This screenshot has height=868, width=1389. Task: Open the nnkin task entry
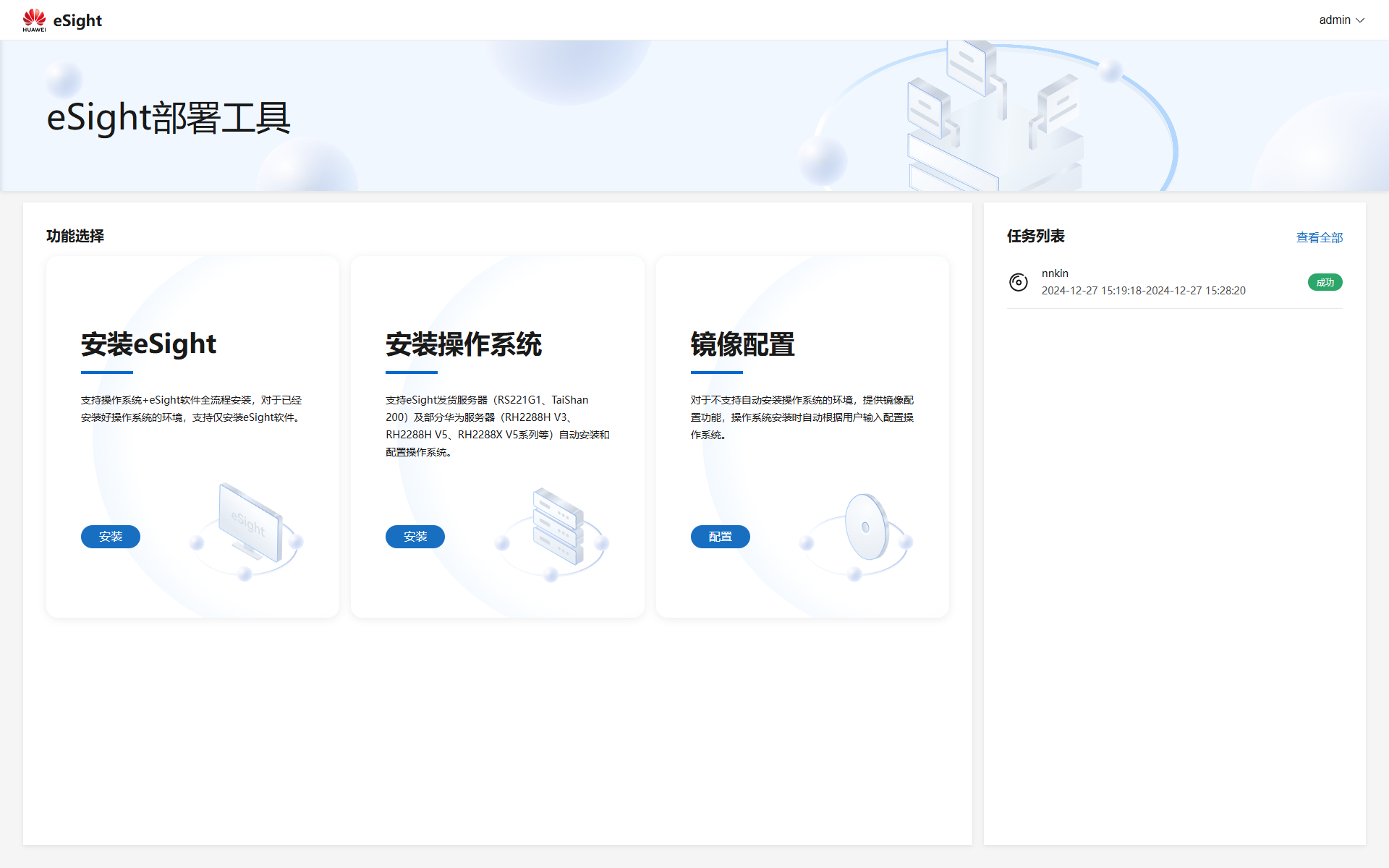[x=1055, y=273]
